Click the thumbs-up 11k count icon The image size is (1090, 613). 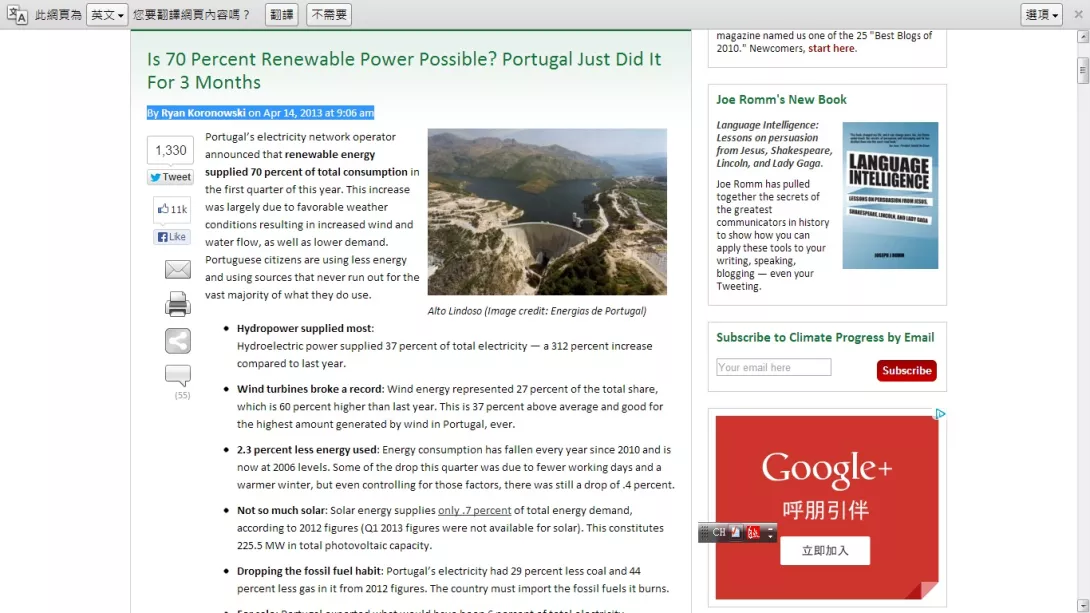tap(172, 209)
